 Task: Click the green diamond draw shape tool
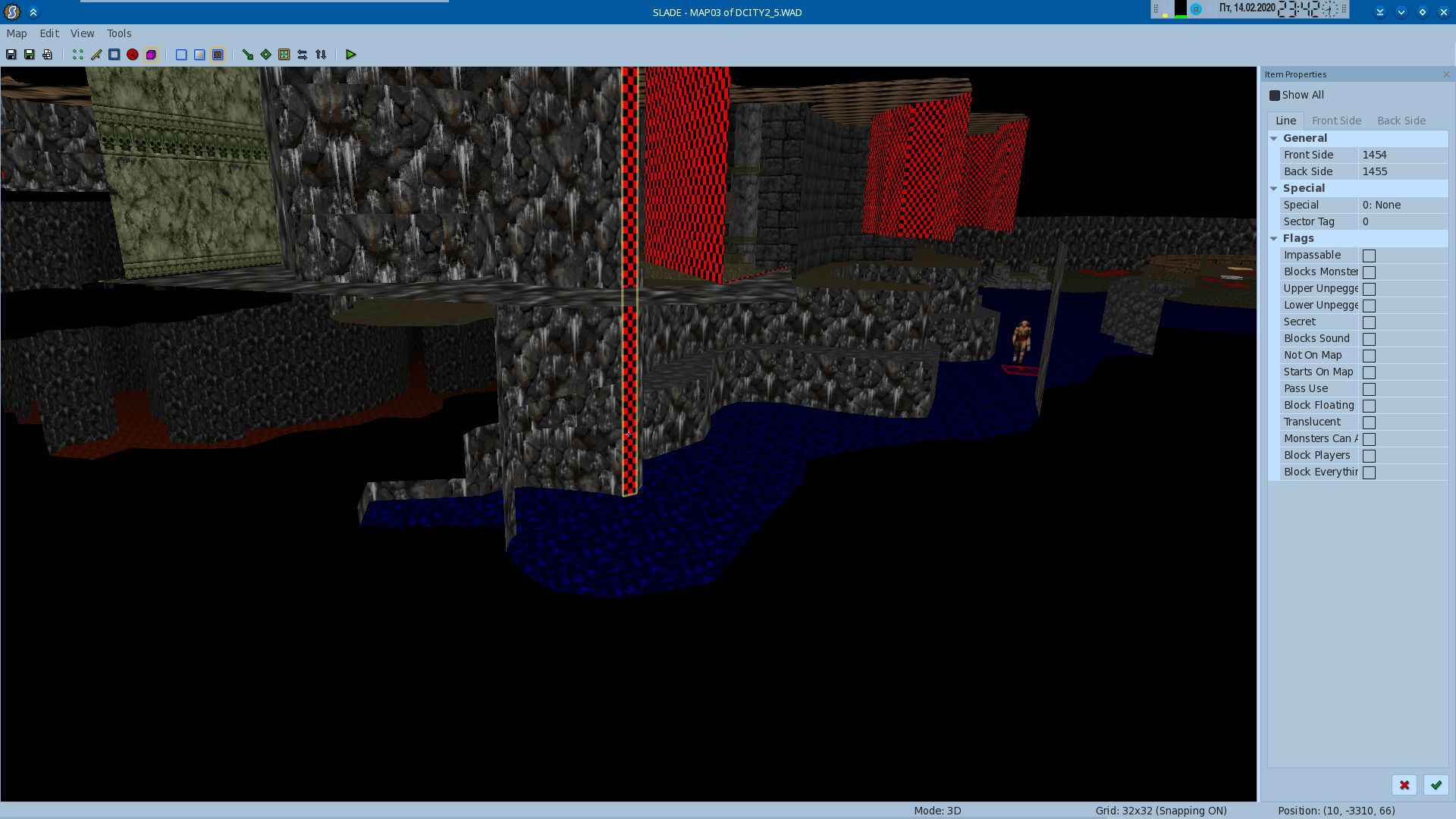266,55
